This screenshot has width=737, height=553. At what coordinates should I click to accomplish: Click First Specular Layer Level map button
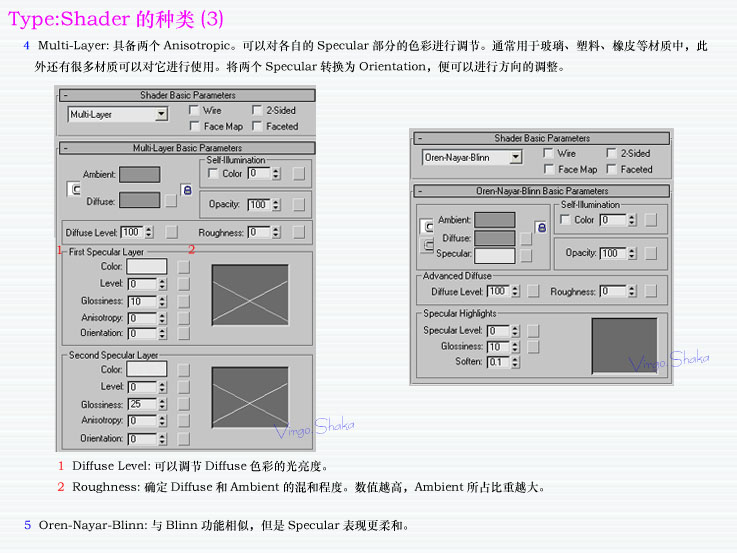(184, 284)
